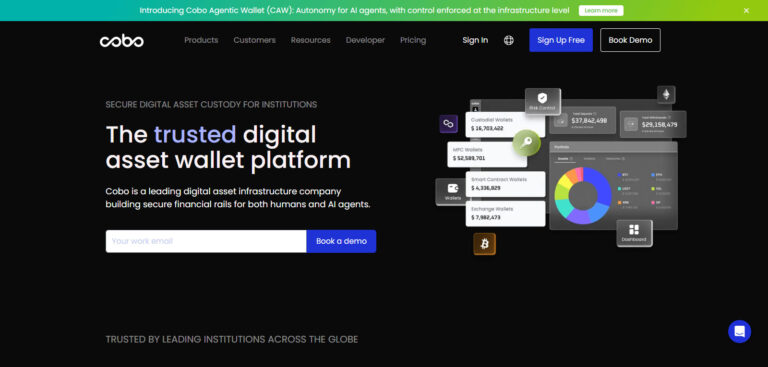Open the Resources menu
Screen dimensions: 768x367
pyautogui.click(x=311, y=40)
